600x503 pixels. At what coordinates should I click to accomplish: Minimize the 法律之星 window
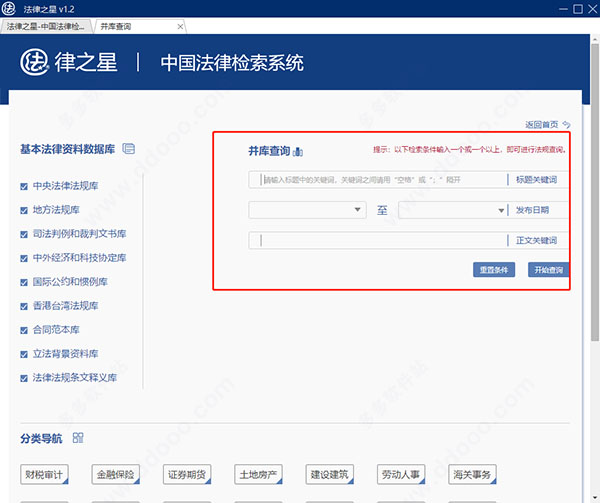tap(563, 9)
